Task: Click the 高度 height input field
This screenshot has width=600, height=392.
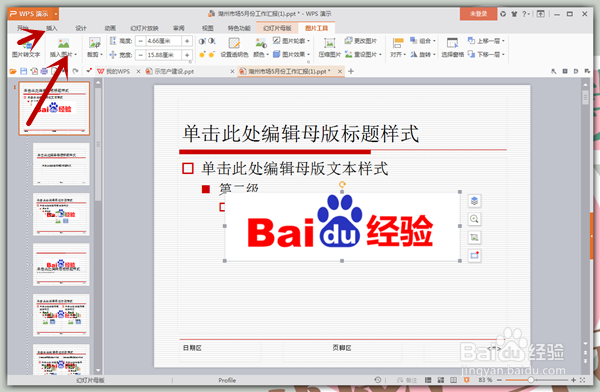Action: pyautogui.click(x=164, y=41)
